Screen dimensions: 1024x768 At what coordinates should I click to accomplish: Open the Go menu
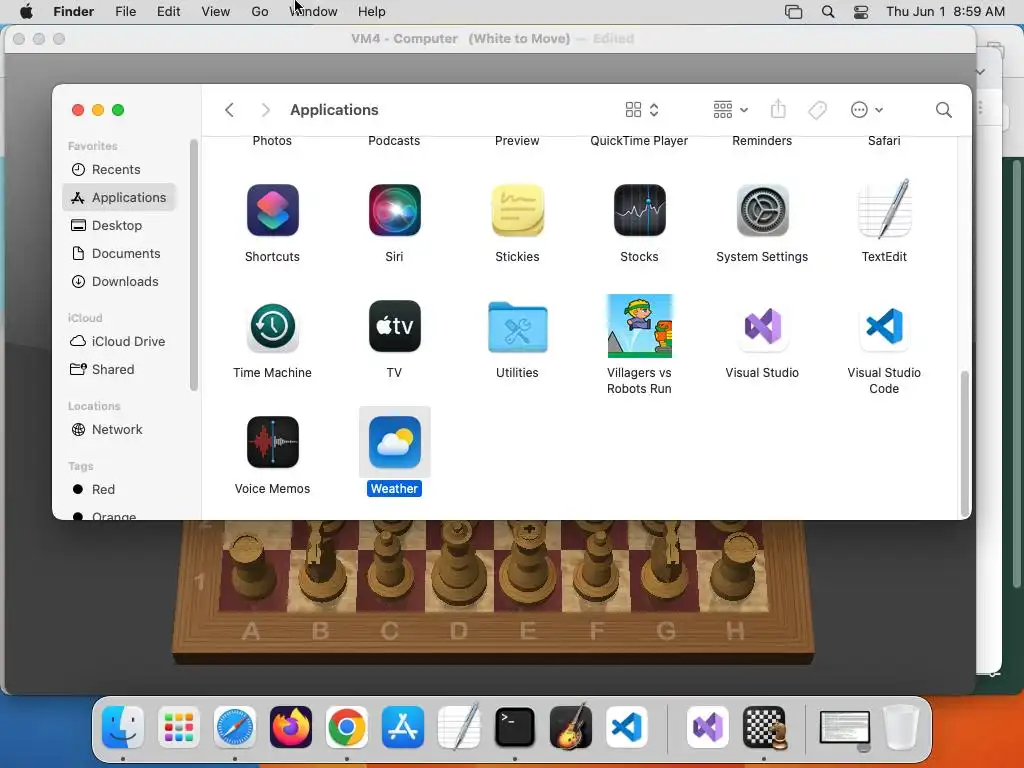coord(260,12)
